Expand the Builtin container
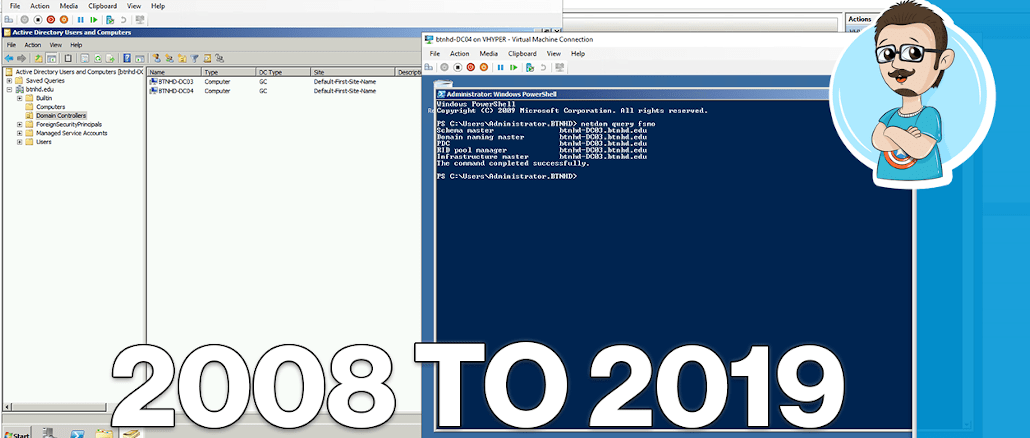The image size is (1030, 438). click(20, 98)
